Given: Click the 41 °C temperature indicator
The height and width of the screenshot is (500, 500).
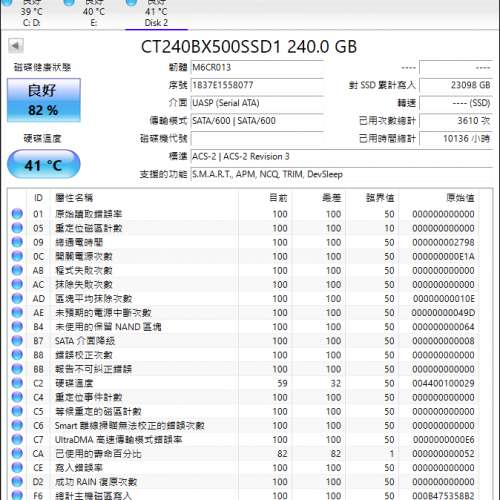Looking at the screenshot, I should pos(44,164).
